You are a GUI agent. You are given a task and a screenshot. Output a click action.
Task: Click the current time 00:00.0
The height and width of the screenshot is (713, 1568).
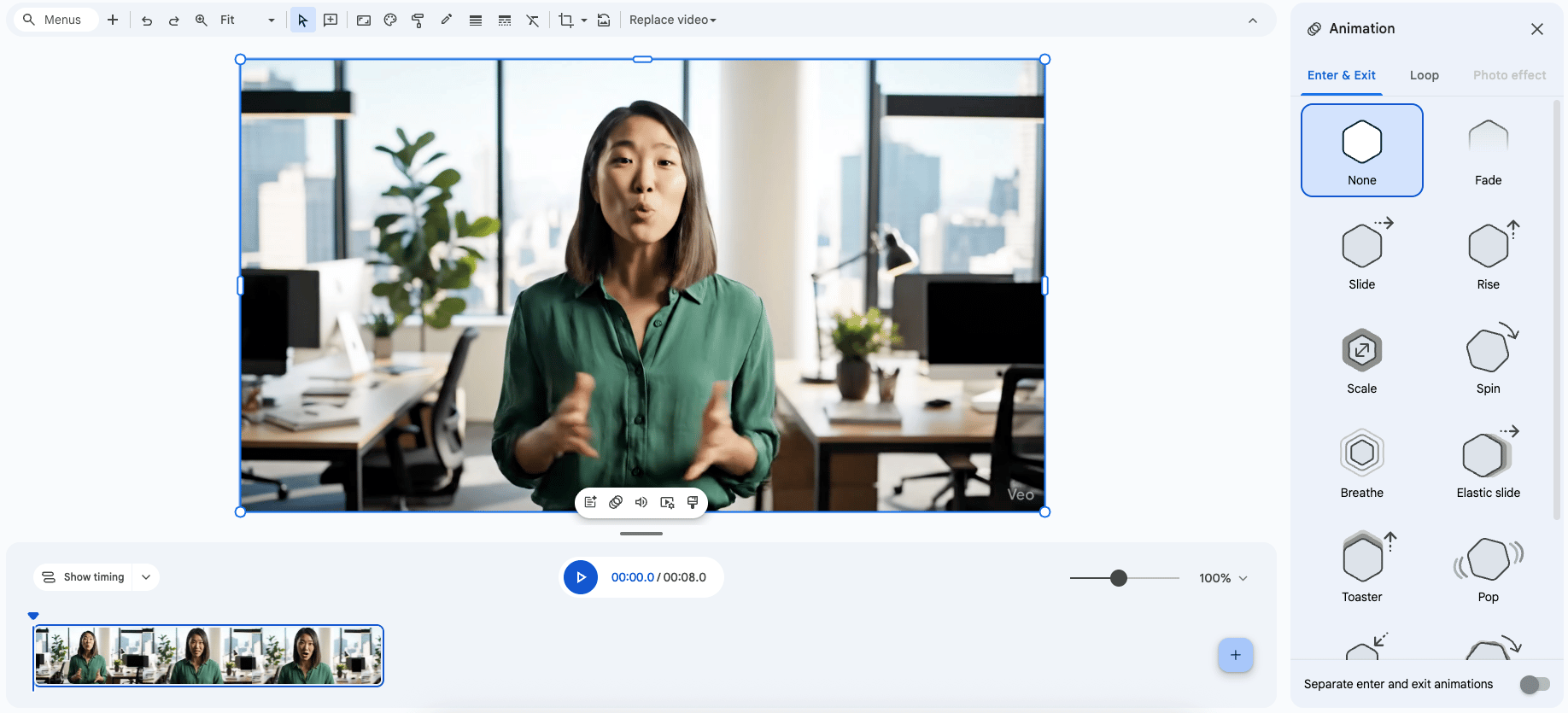point(633,577)
